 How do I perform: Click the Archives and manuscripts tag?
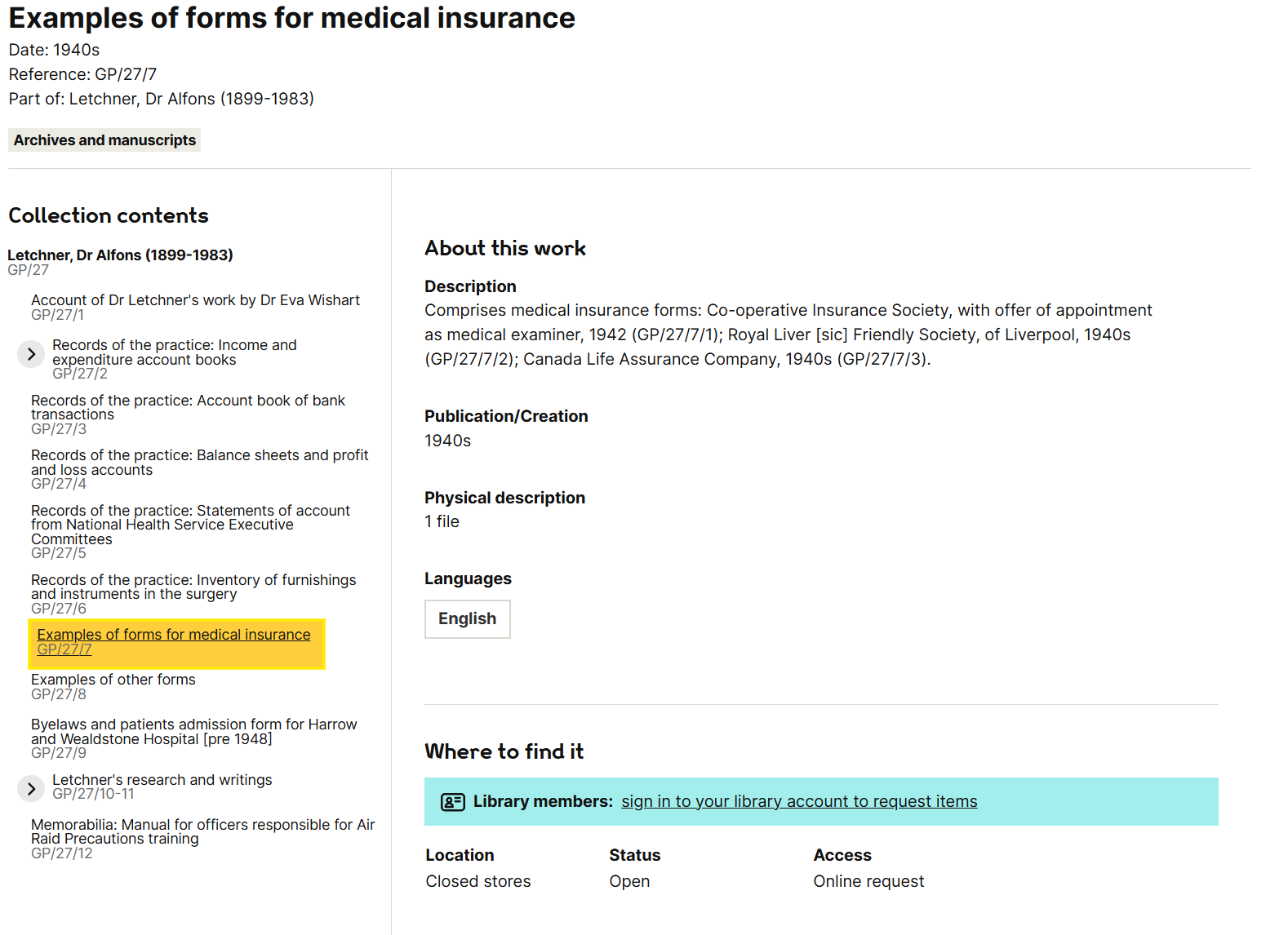pos(104,140)
